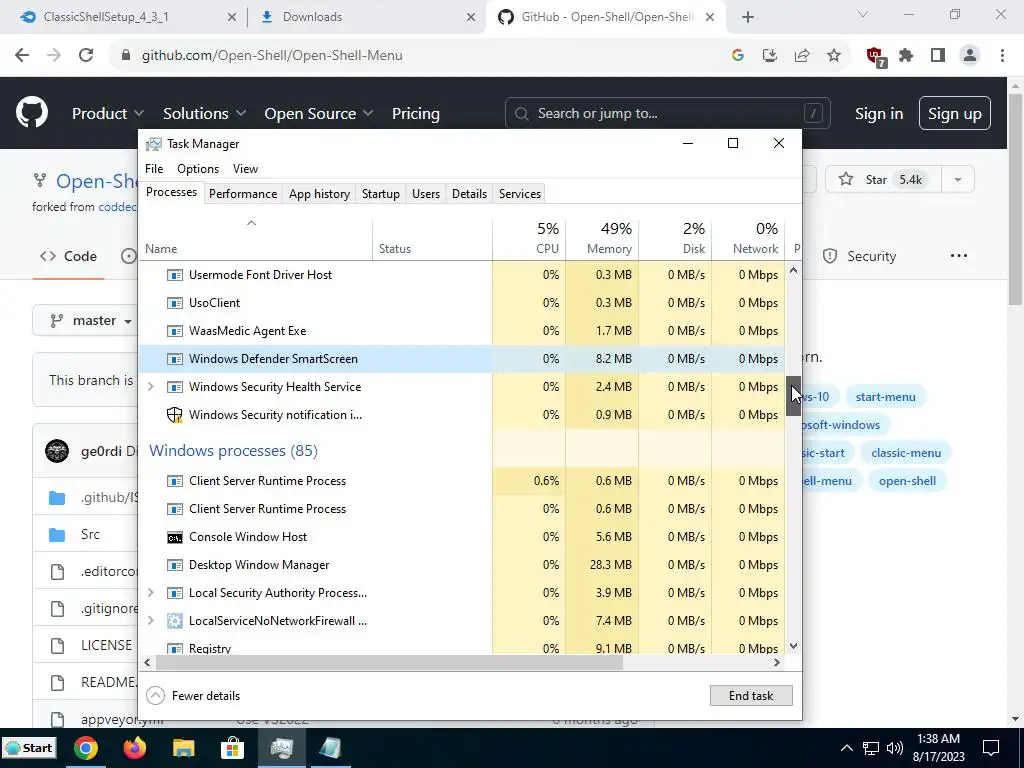Image resolution: width=1024 pixels, height=768 pixels.
Task: Click the Task Manager horizontal scrollbar
Action: pyautogui.click(x=389, y=662)
